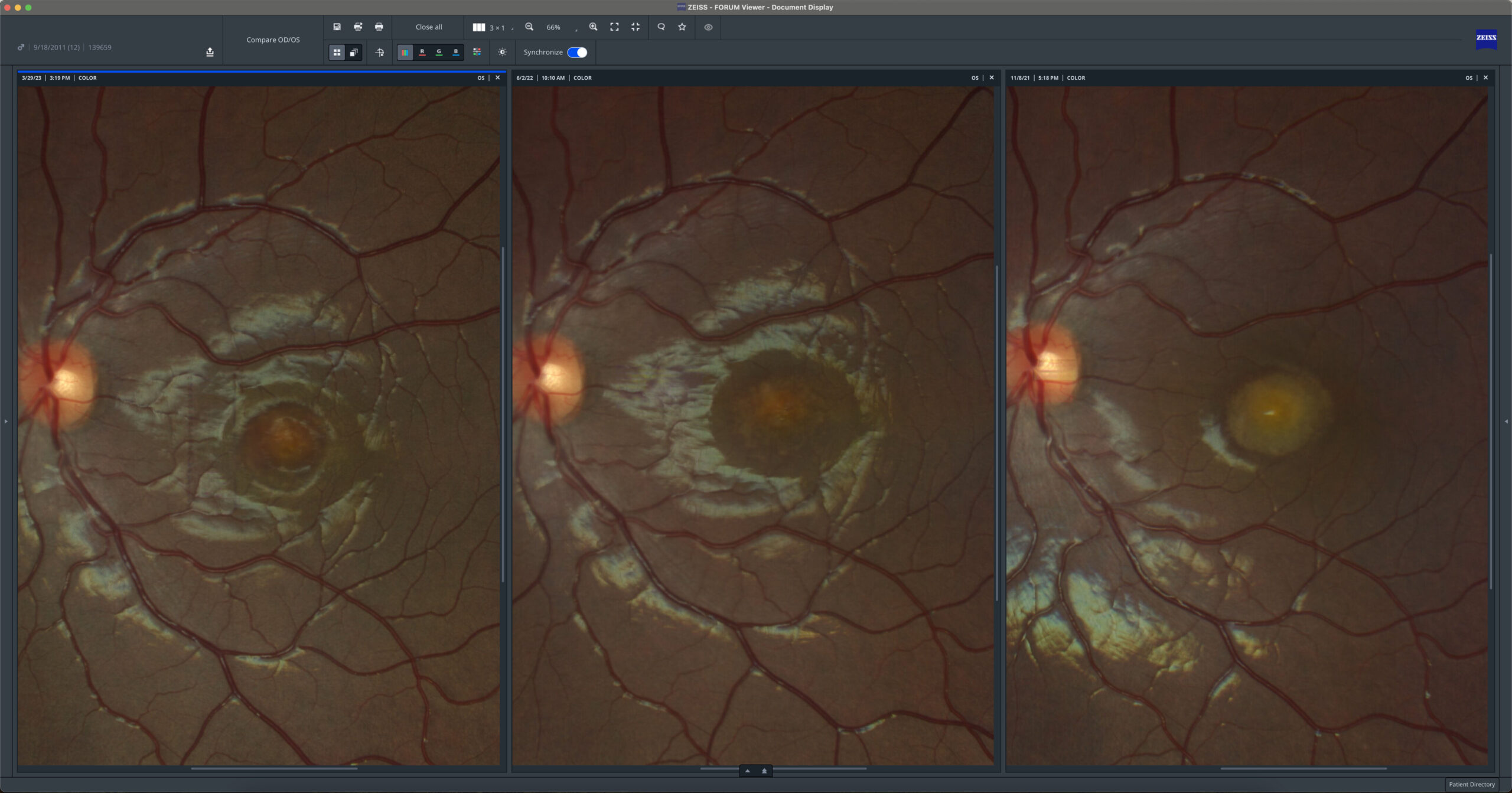The image size is (1512, 793).
Task: Show only the red channel
Action: tap(422, 53)
